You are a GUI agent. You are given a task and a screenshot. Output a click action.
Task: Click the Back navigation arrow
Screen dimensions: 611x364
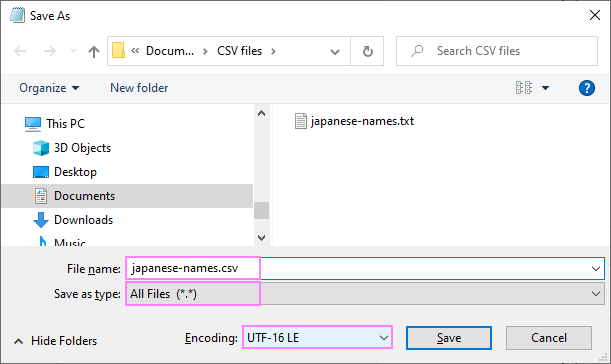tap(20, 51)
